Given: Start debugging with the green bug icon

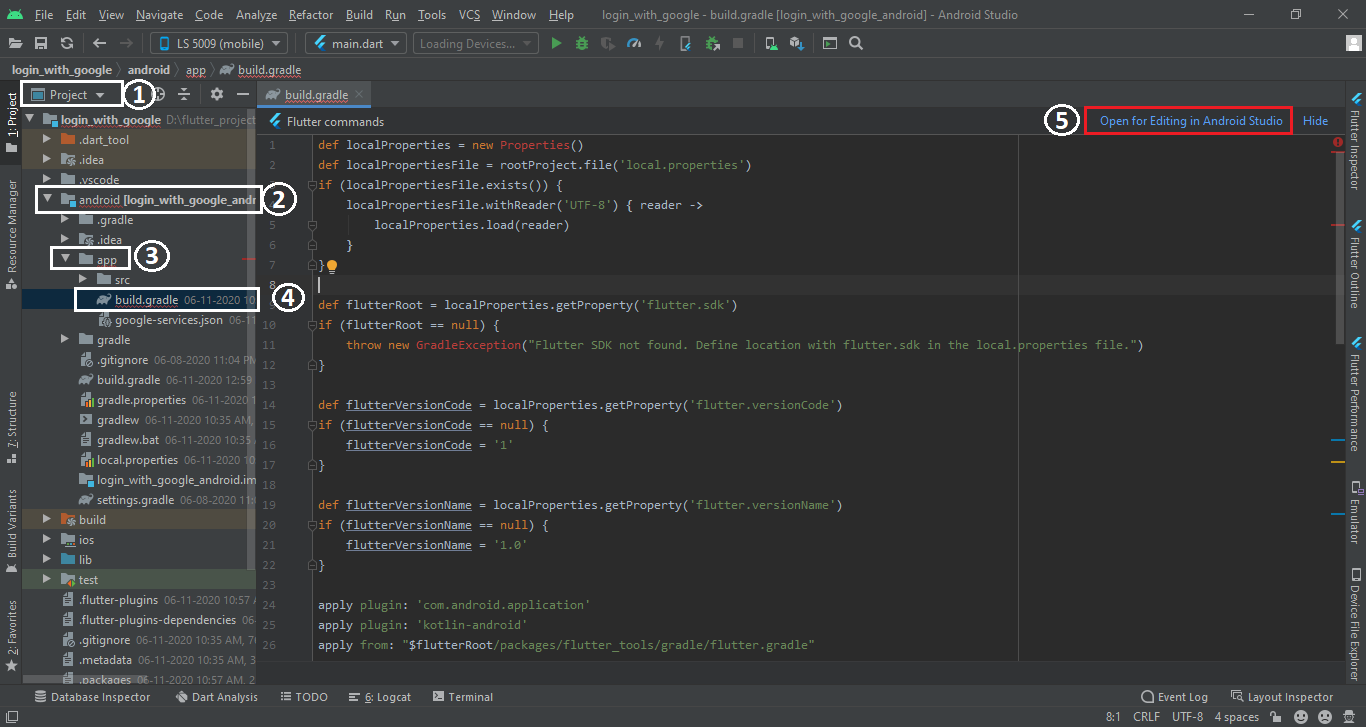Looking at the screenshot, I should pos(582,43).
